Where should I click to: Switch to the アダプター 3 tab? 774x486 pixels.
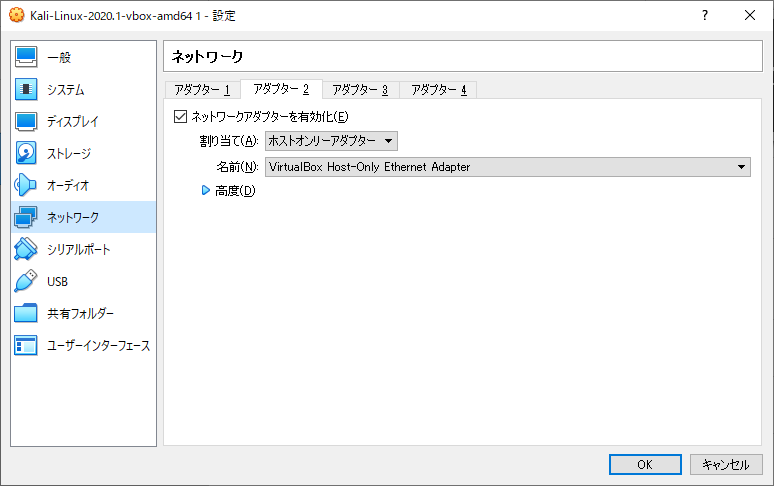point(360,90)
